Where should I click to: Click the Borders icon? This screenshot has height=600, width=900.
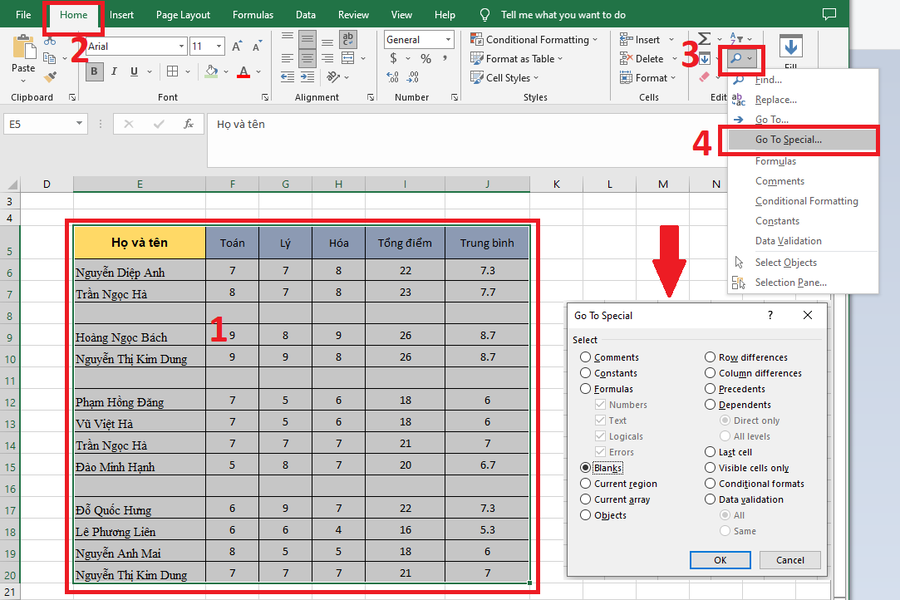[172, 71]
